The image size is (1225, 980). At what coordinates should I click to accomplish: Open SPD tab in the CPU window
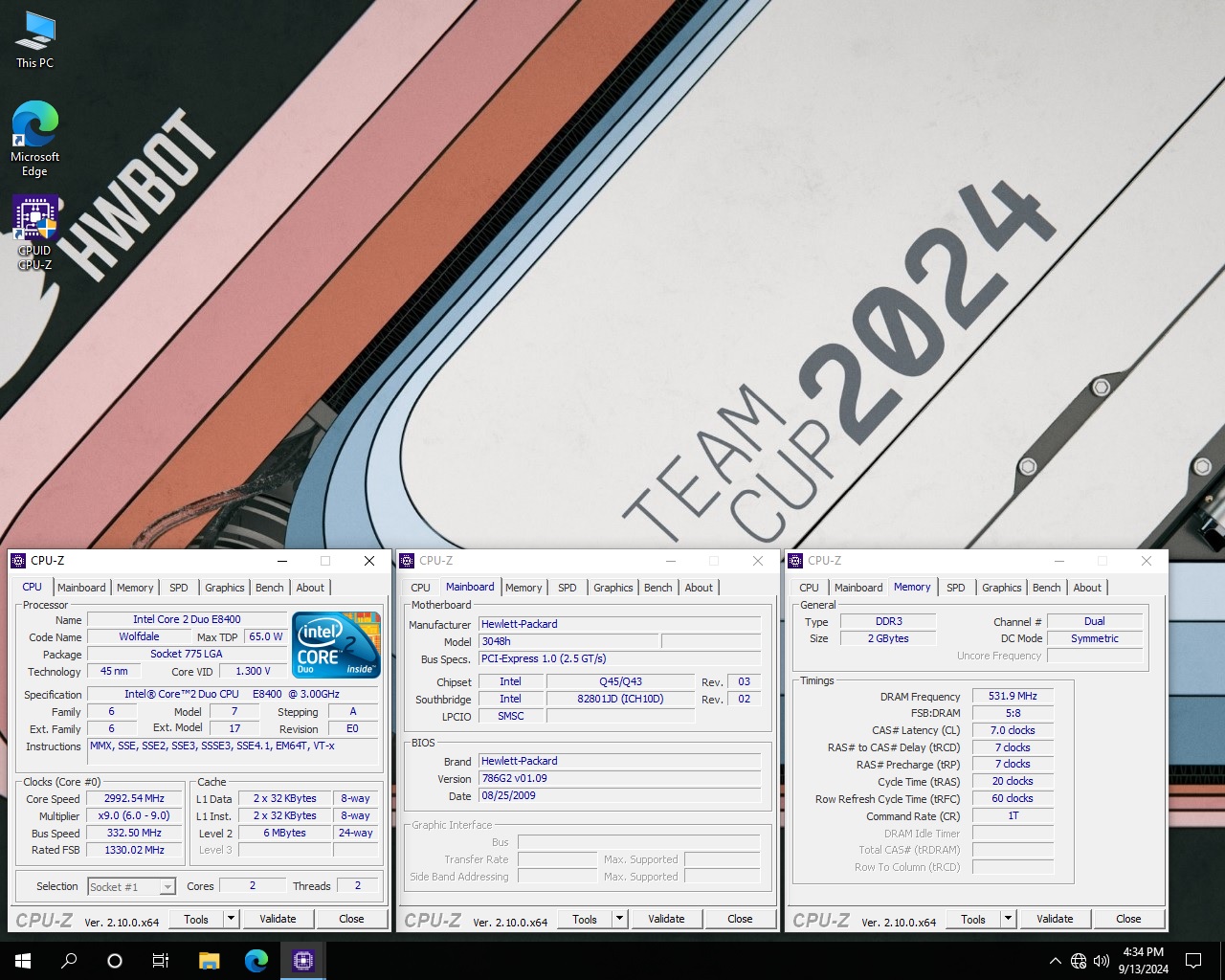(179, 588)
